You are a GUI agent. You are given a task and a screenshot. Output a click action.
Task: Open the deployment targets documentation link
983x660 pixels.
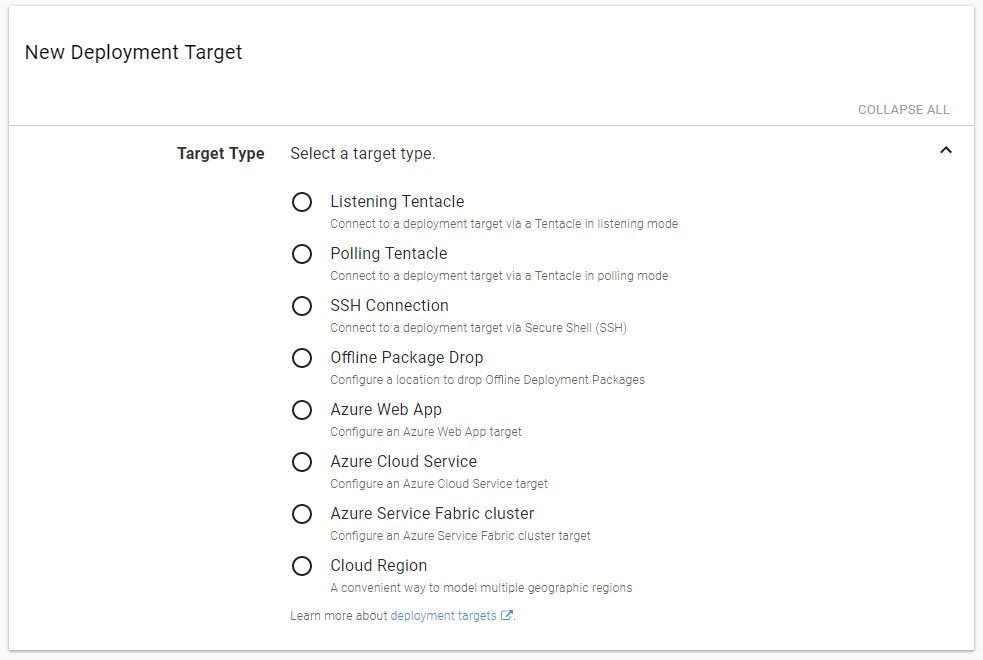[444, 615]
